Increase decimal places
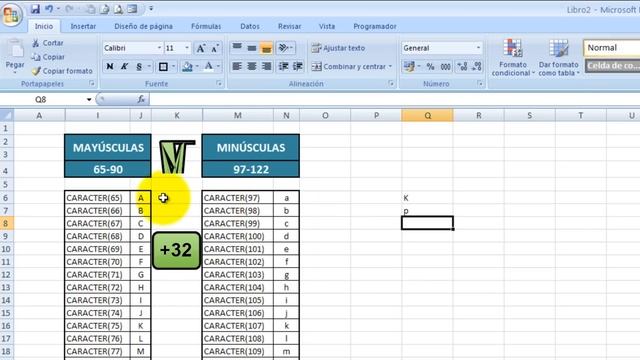This screenshot has height=360, width=640. [462, 66]
